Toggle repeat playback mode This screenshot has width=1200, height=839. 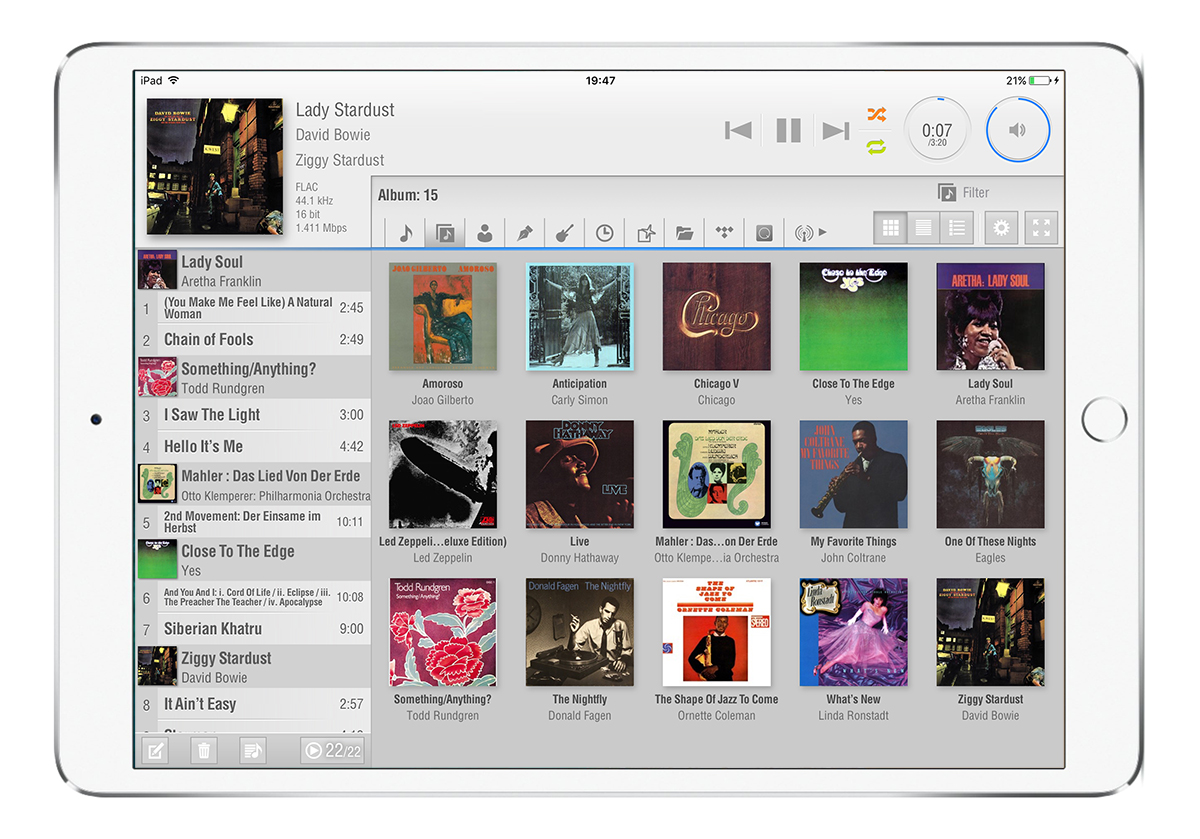click(876, 147)
